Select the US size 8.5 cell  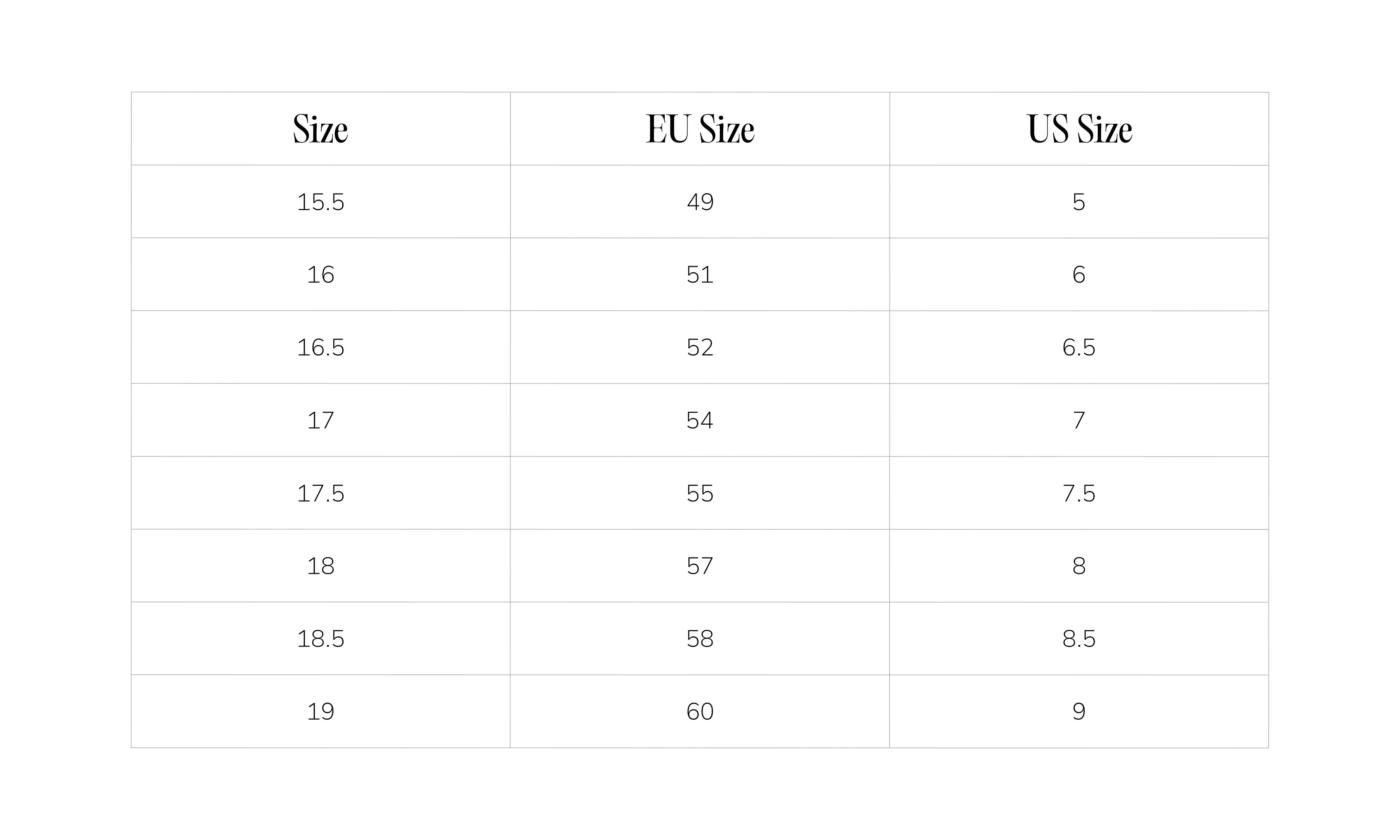click(1078, 638)
